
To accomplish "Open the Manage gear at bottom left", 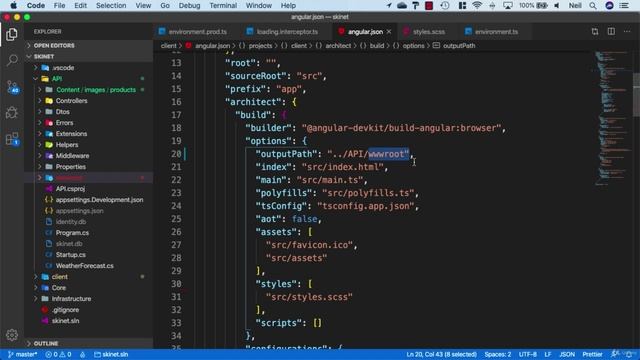I will click(x=12, y=335).
